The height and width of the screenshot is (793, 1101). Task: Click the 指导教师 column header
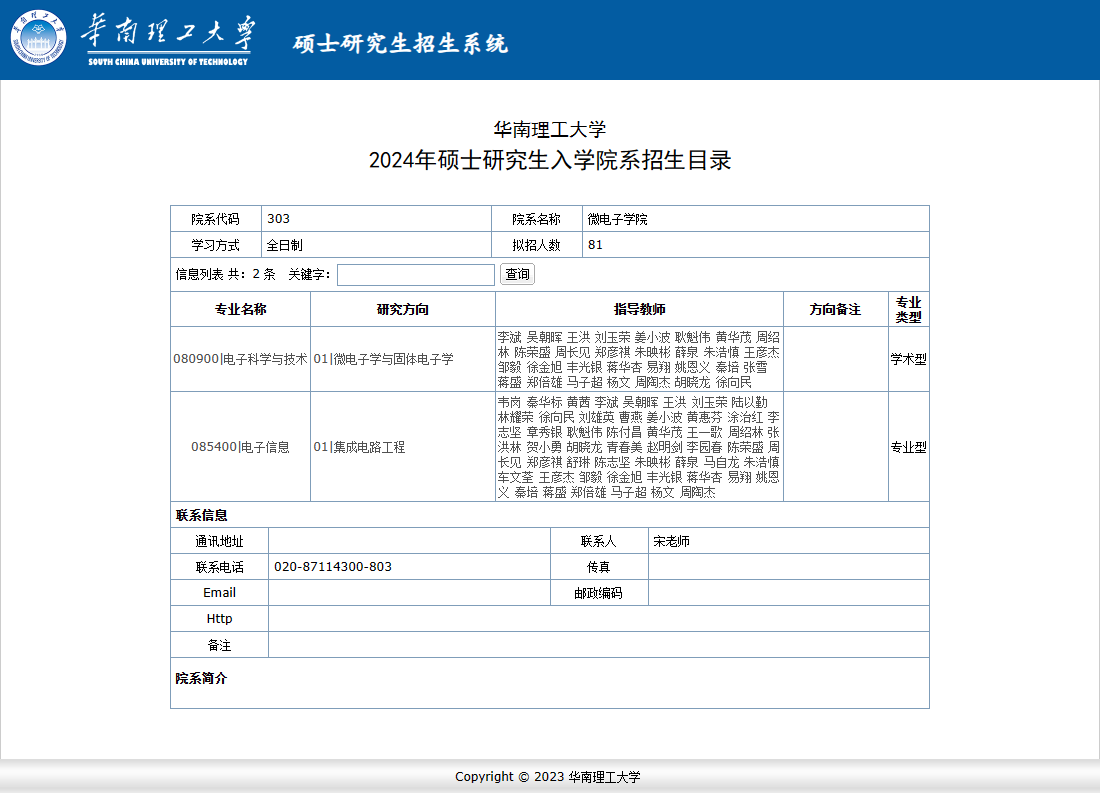[x=639, y=309]
